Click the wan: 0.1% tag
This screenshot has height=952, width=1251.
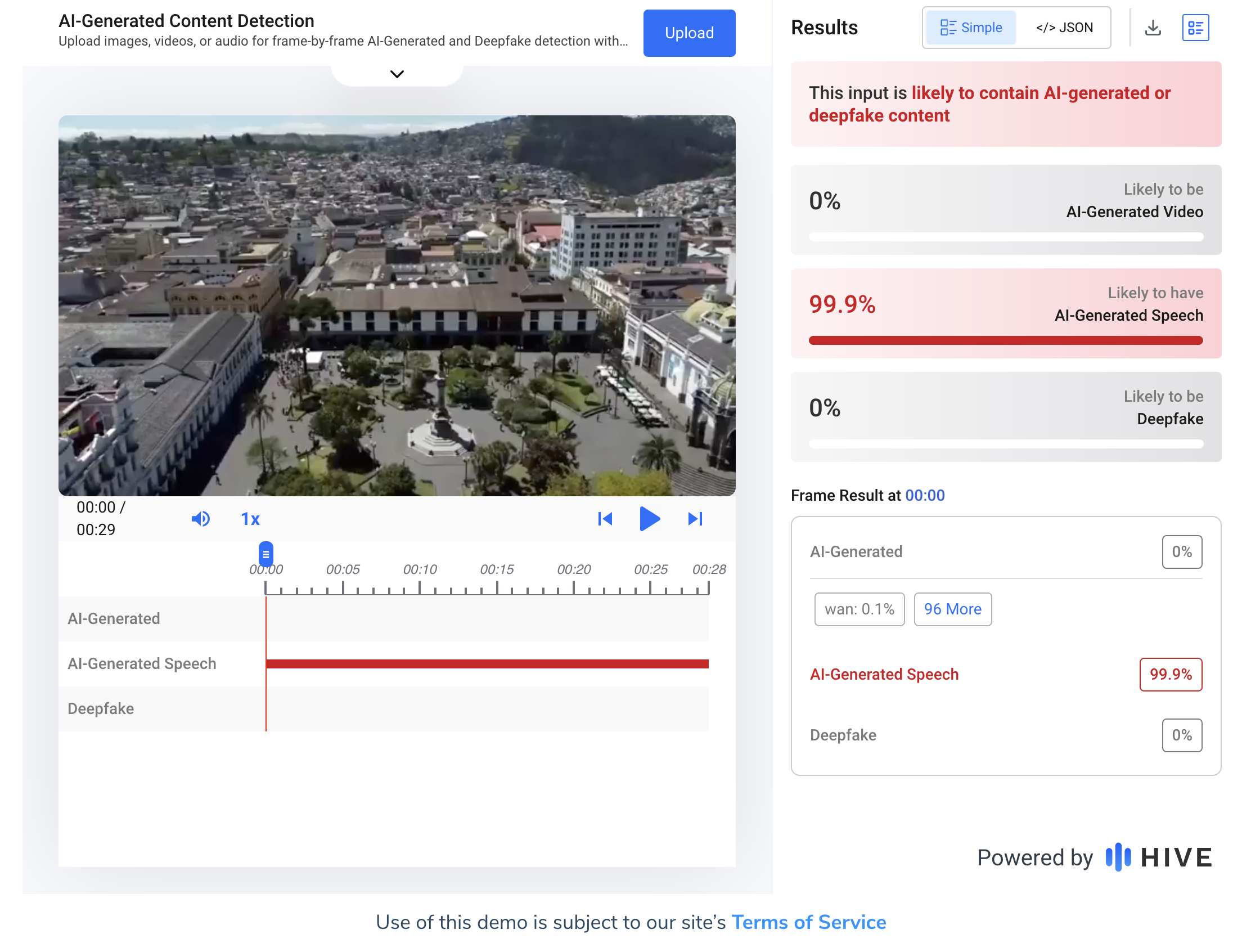859,609
